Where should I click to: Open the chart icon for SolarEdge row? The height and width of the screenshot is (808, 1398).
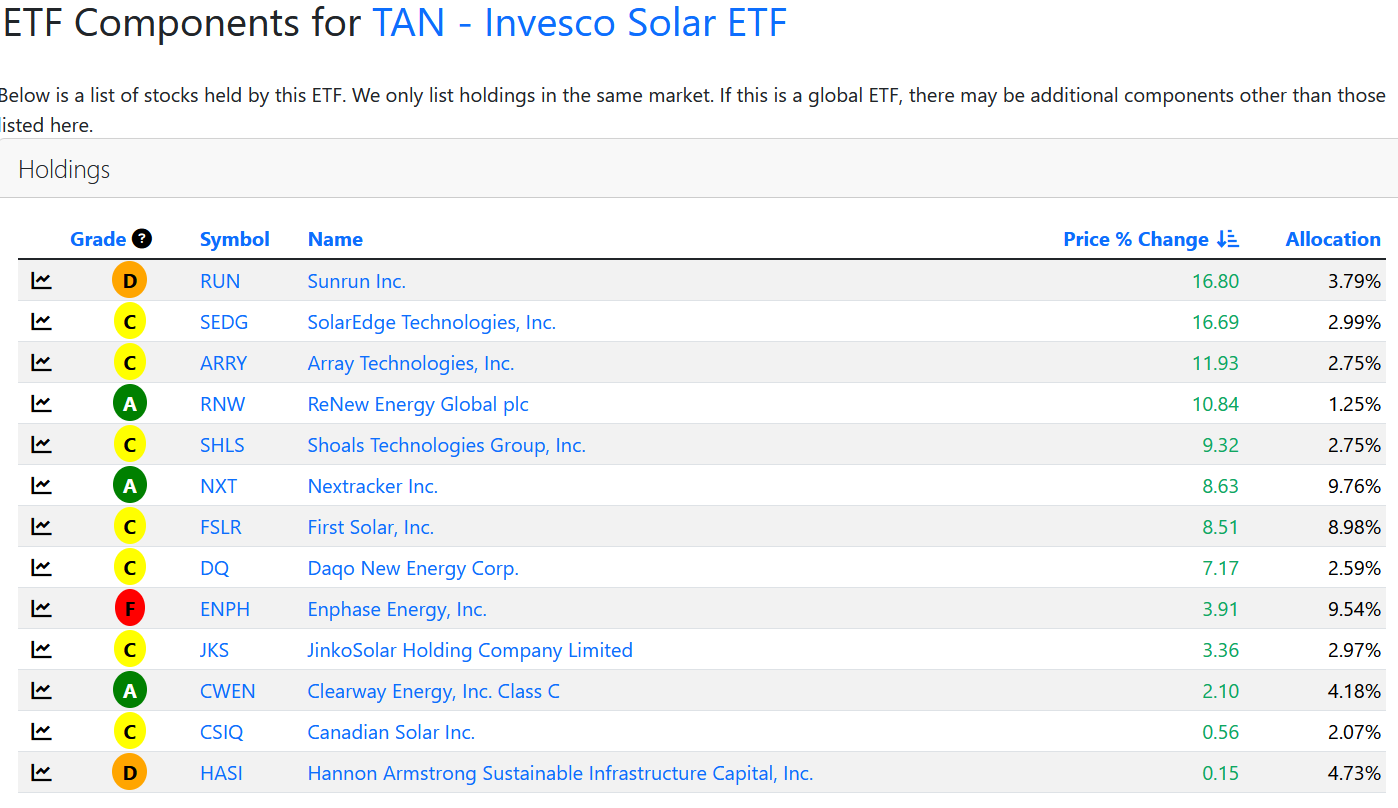pos(41,322)
